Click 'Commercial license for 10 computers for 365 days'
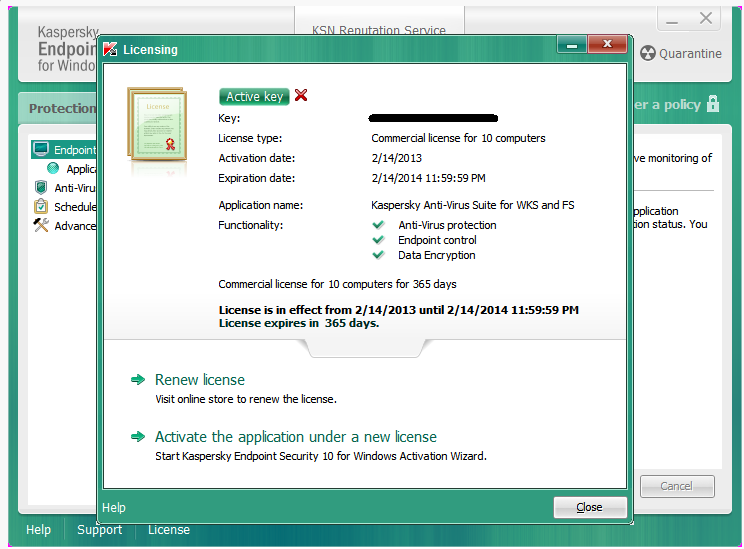 coord(337,284)
